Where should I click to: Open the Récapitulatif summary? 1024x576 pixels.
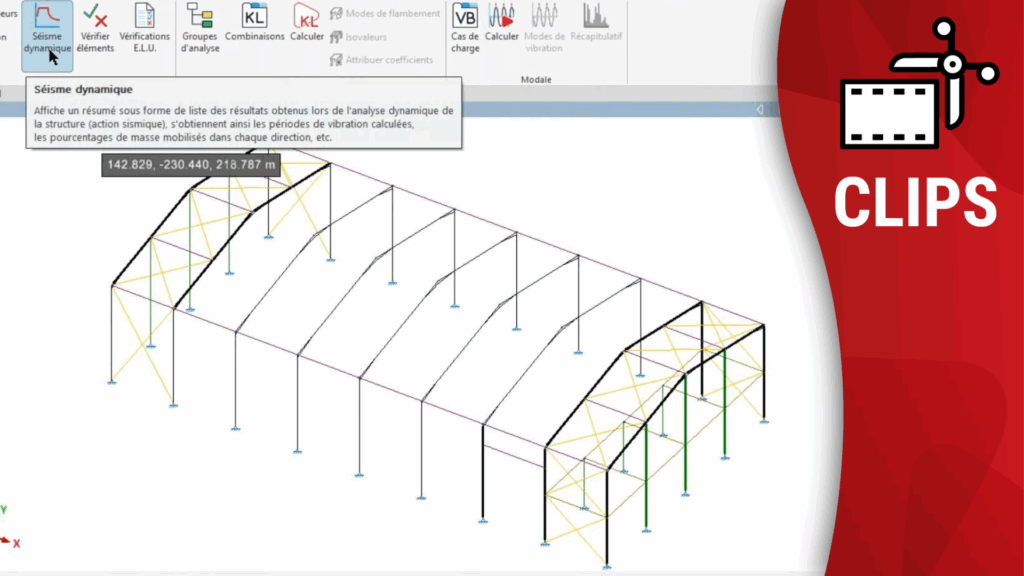[x=597, y=24]
